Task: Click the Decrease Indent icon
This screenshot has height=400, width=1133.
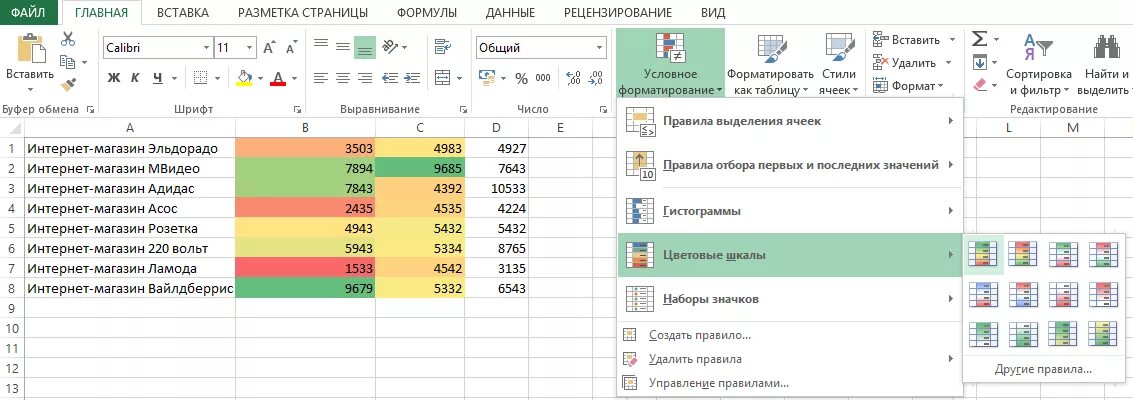Action: (x=390, y=77)
